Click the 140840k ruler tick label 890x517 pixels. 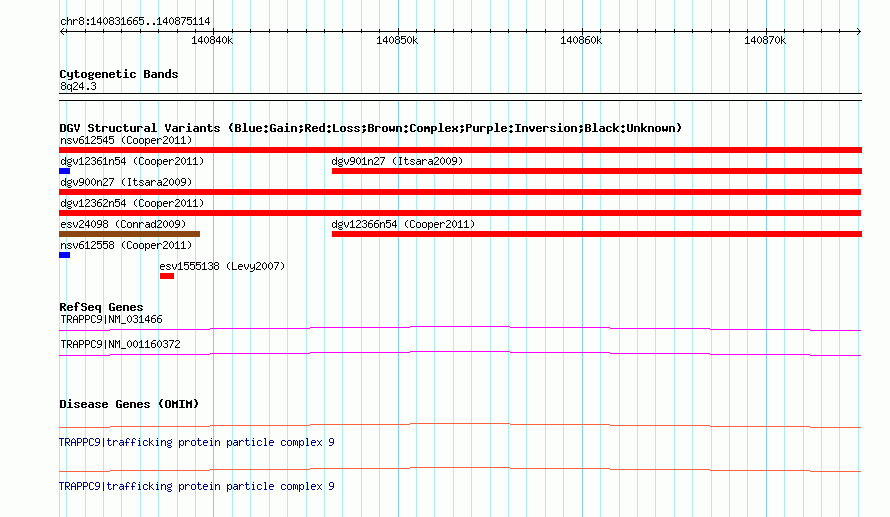point(212,40)
